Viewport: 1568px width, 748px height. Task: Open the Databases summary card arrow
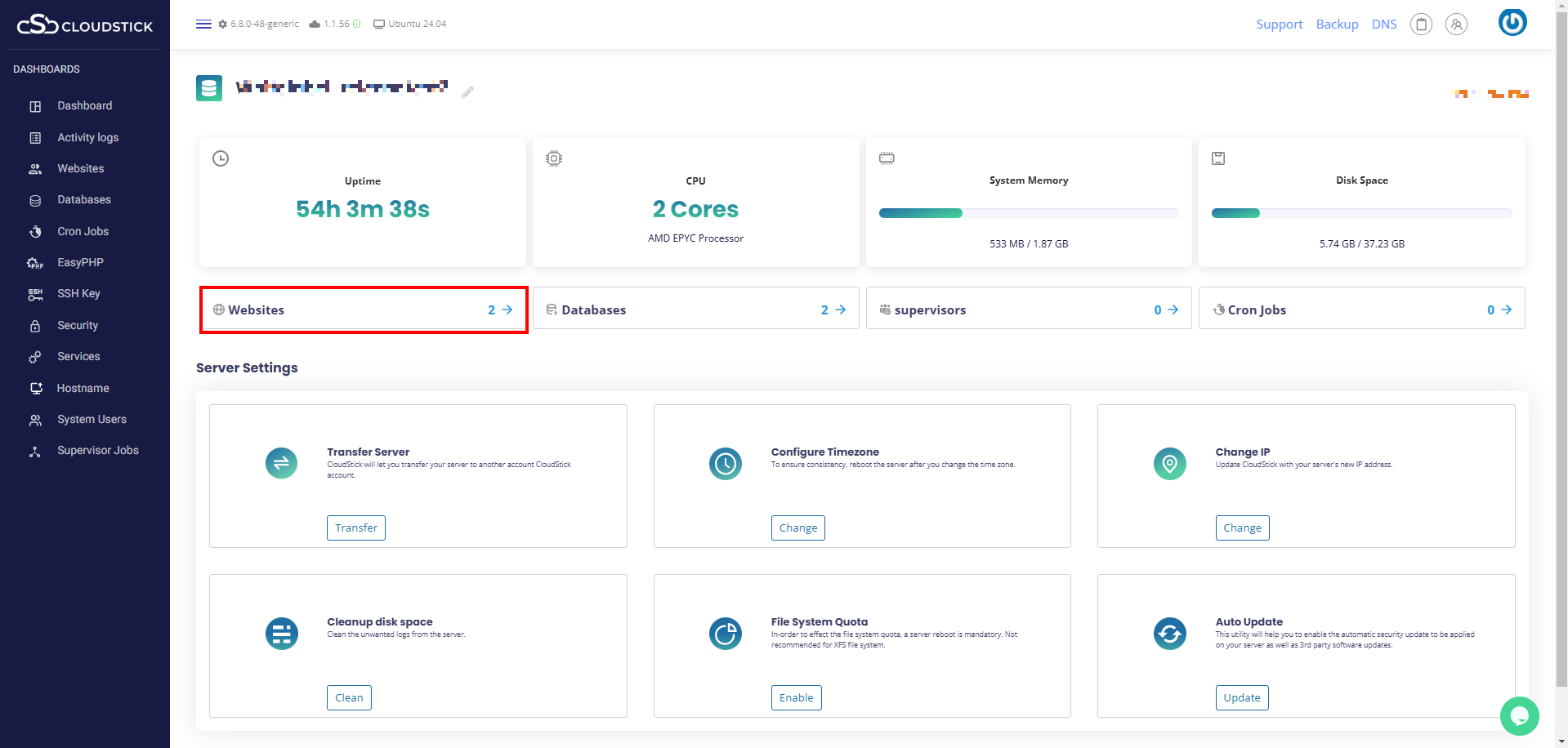tap(840, 309)
